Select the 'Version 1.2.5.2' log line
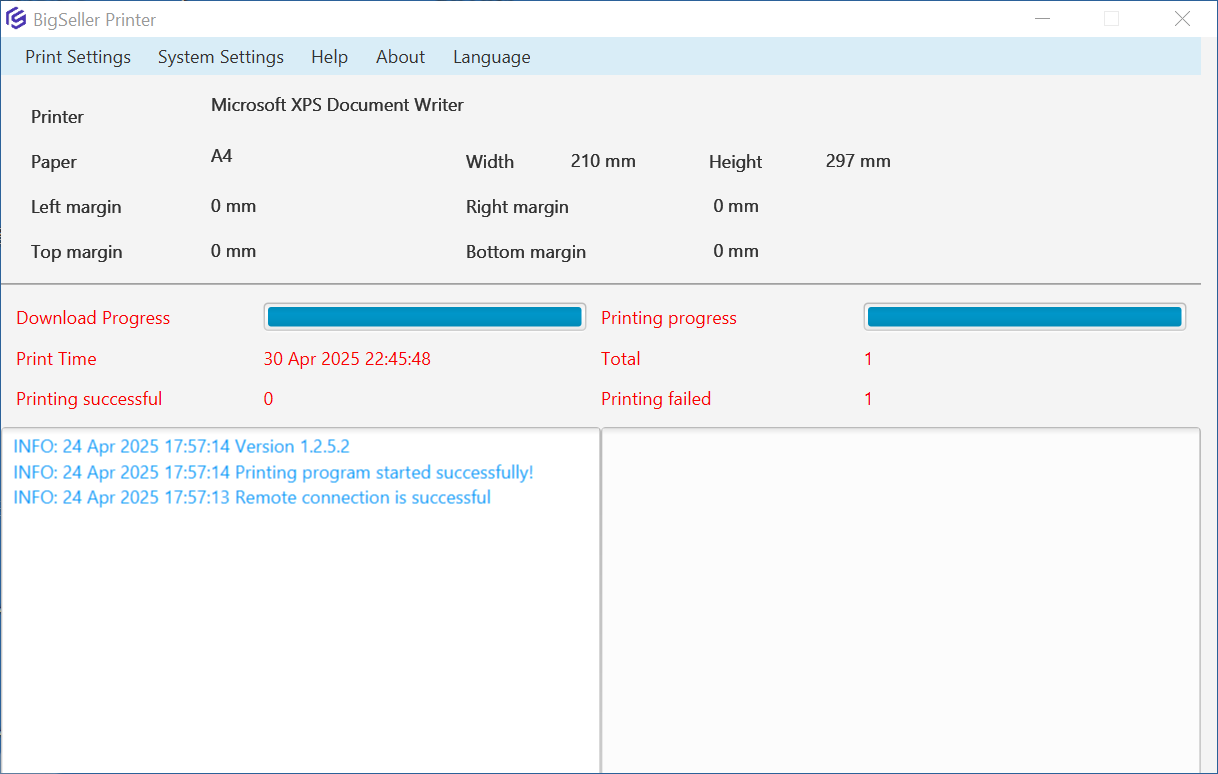The image size is (1218, 774). point(182,446)
